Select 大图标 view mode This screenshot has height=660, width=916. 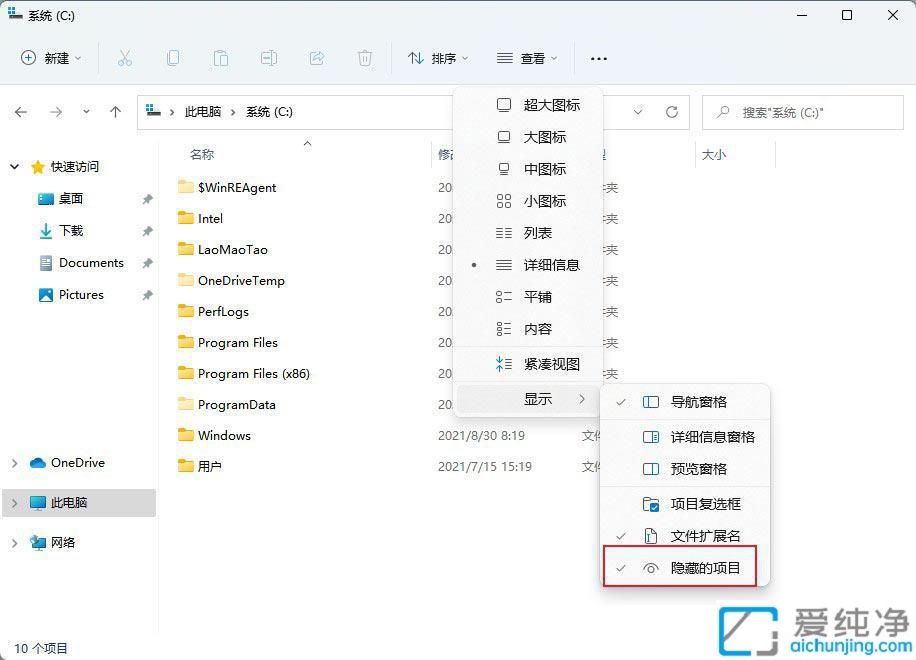[x=540, y=137]
